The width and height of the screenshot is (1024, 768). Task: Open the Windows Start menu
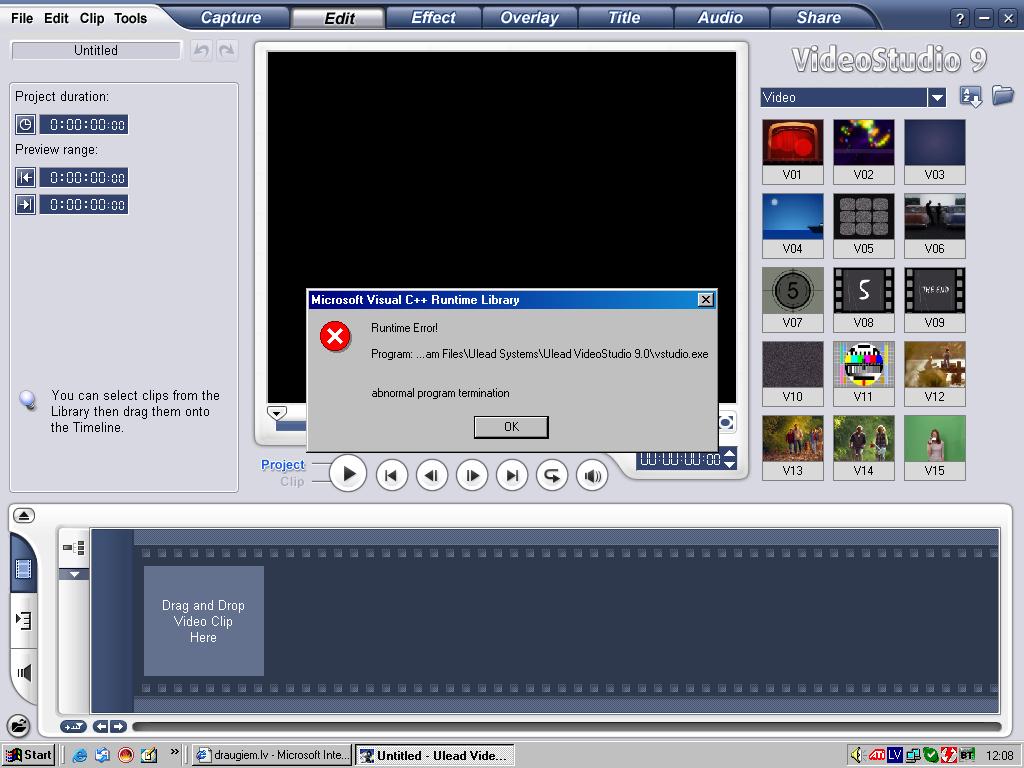[28, 755]
